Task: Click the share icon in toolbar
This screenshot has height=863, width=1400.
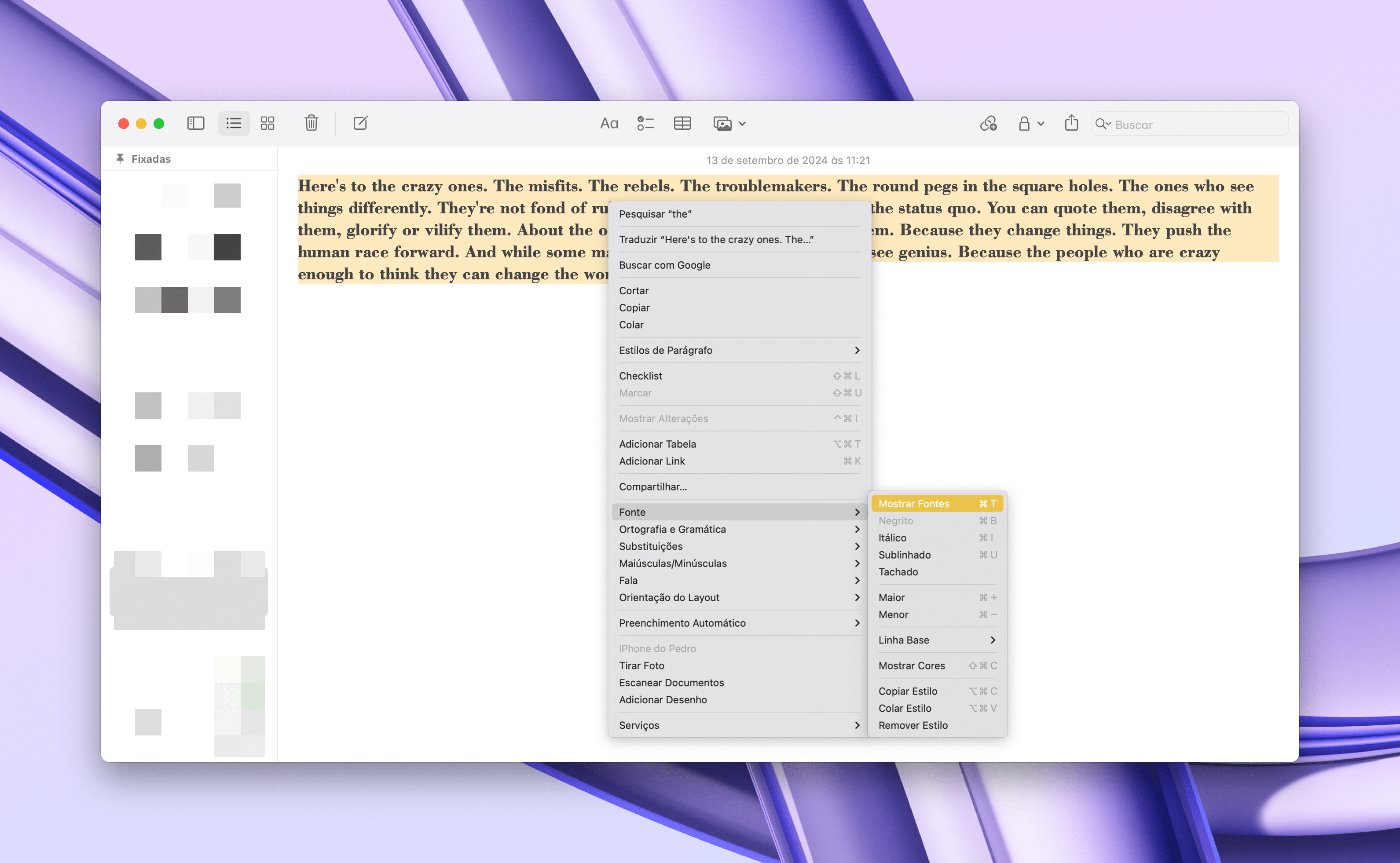Action: (x=1071, y=123)
